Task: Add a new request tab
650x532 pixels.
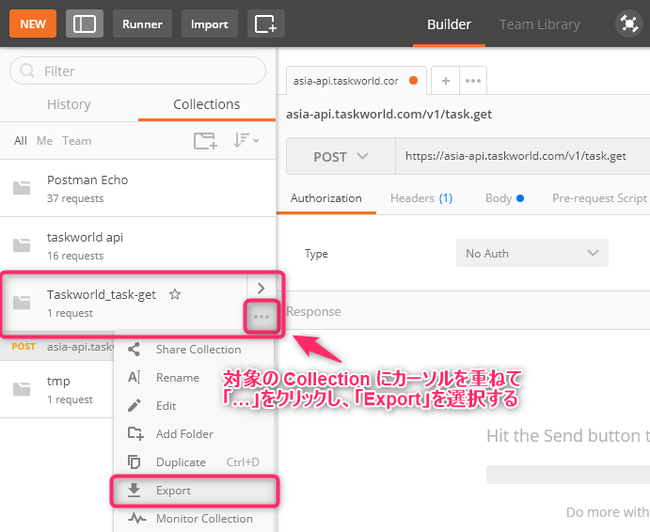Action: pyautogui.click(x=446, y=80)
